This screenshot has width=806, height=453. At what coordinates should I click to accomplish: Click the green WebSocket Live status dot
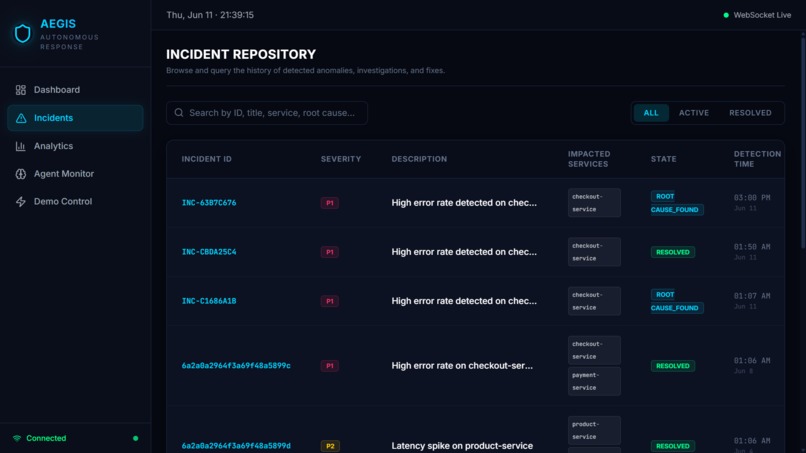(726, 15)
